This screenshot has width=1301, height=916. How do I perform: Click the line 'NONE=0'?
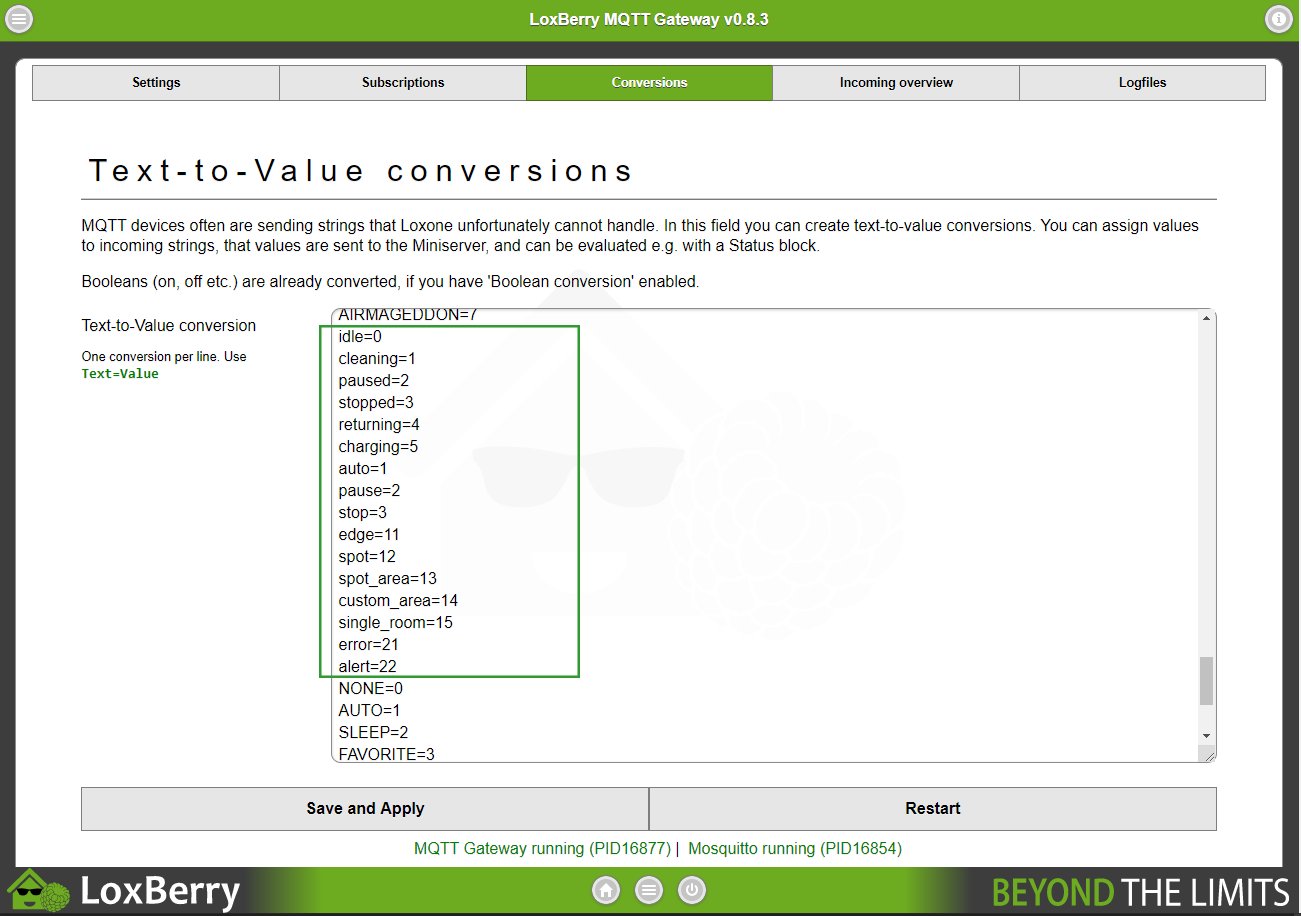(x=371, y=689)
